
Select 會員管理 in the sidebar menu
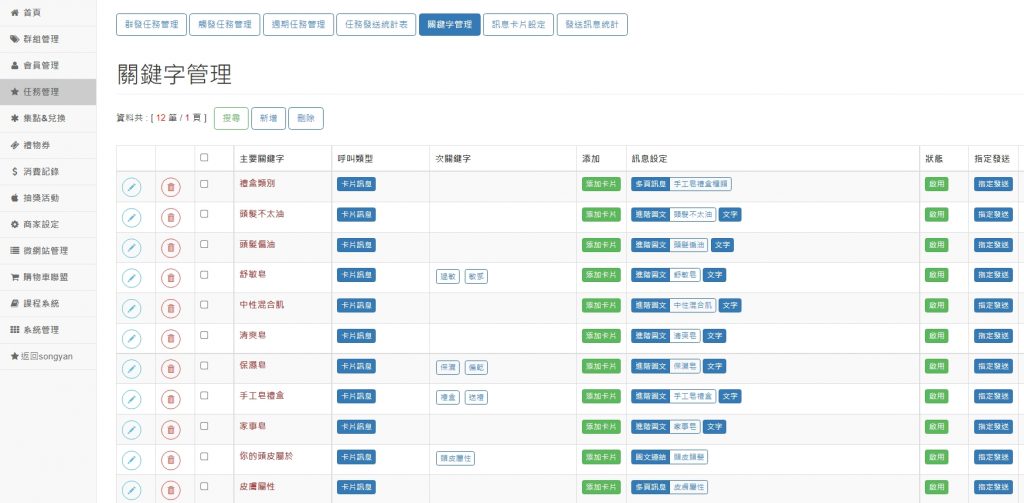coord(41,65)
